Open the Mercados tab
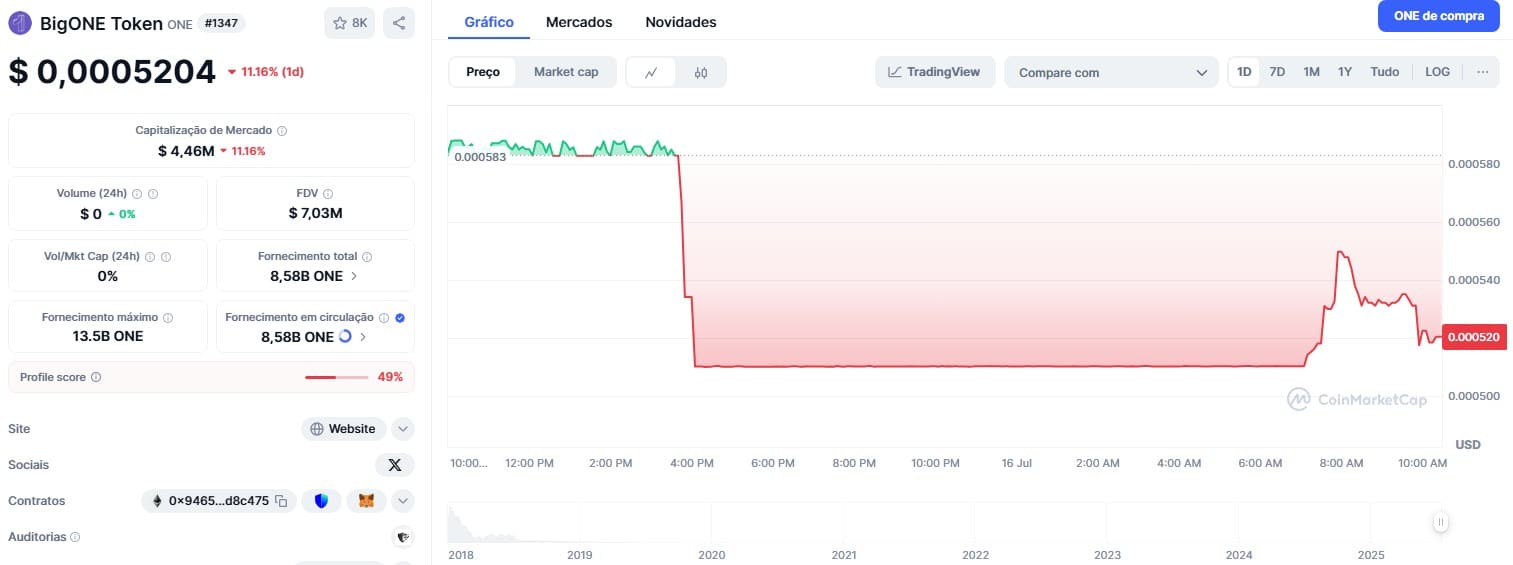 coord(579,21)
